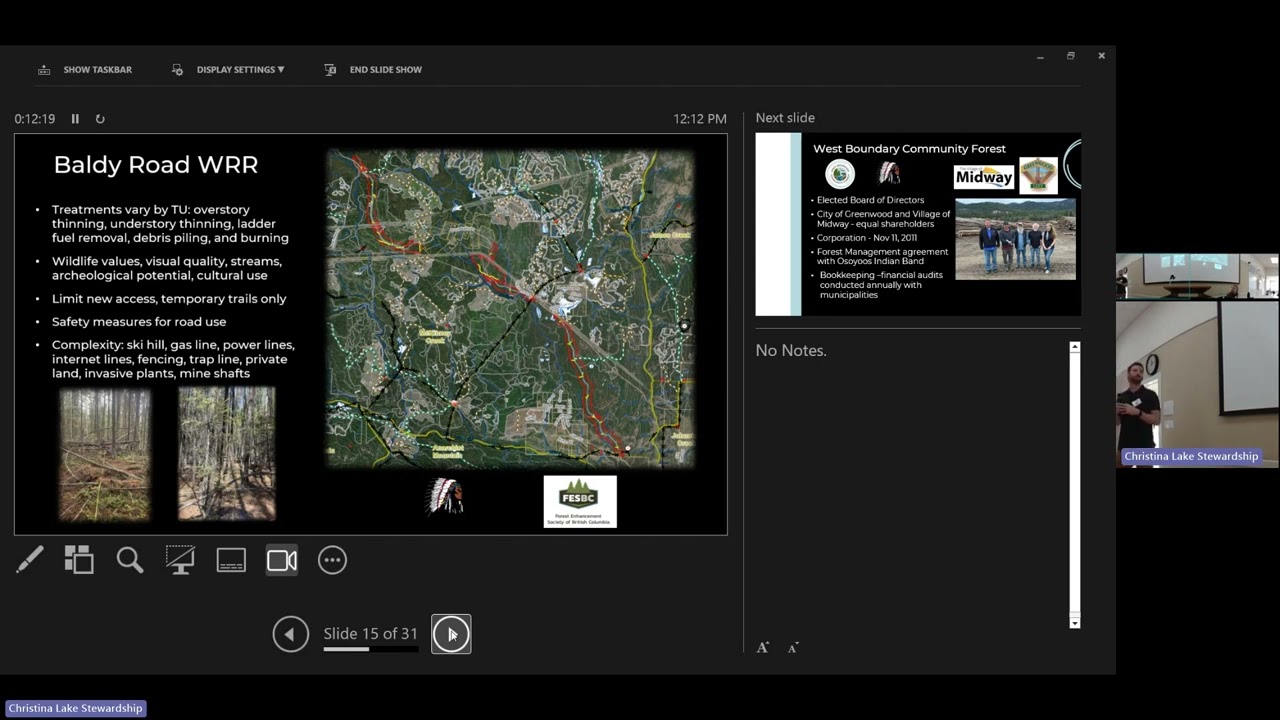Click the Slide 15 of 31 counter

click(371, 634)
